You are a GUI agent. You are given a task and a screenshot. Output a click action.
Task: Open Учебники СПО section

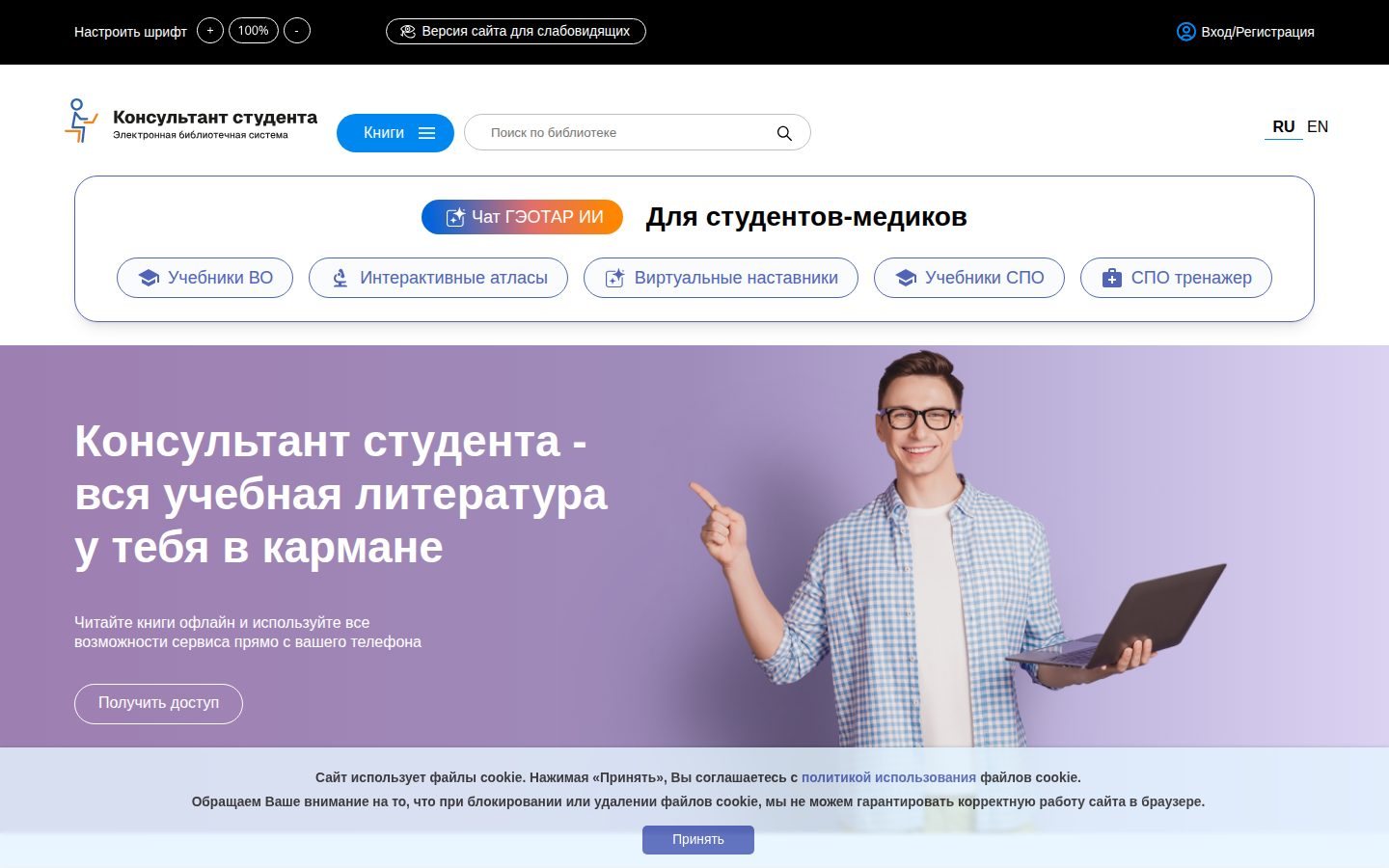tap(969, 278)
